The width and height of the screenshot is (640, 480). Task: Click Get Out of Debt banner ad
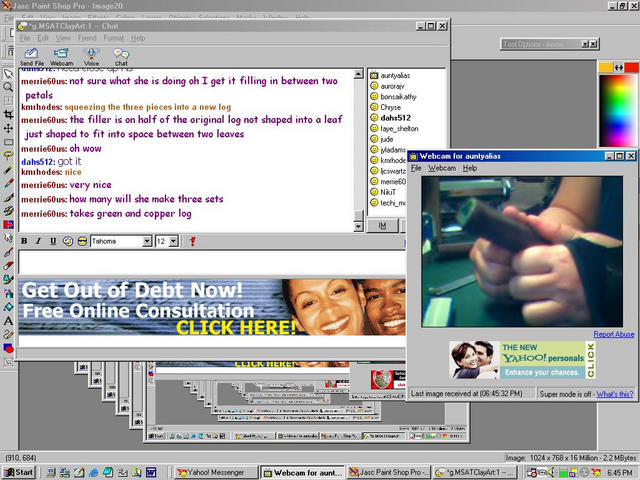(212, 307)
